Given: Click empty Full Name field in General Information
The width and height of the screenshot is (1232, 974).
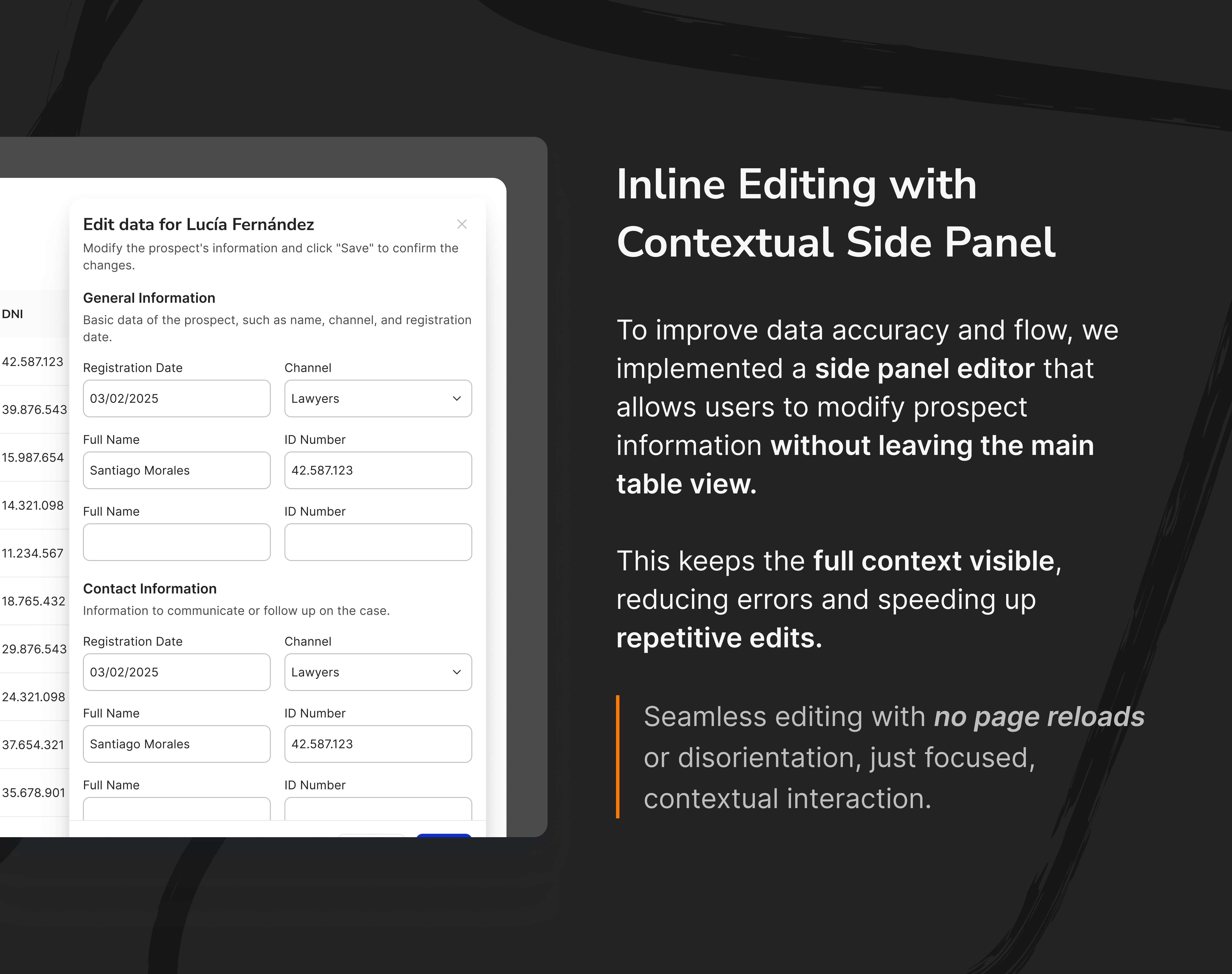Looking at the screenshot, I should 176,542.
